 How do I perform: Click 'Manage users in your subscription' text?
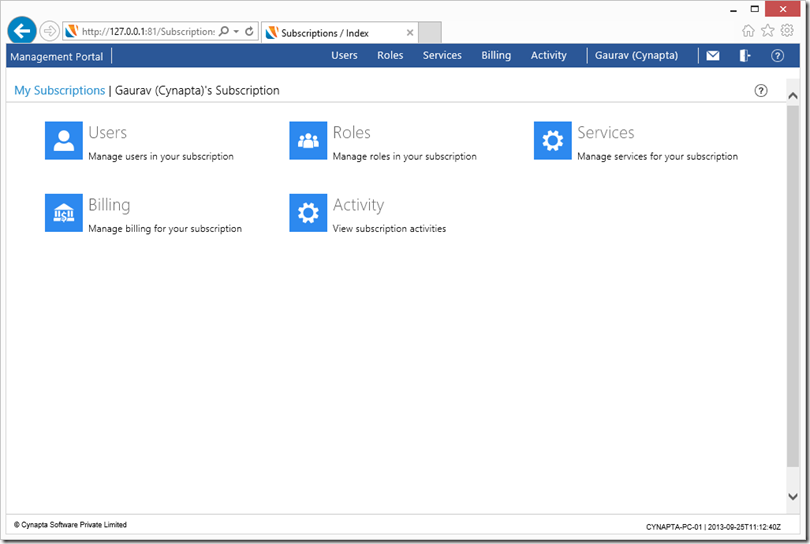161,157
